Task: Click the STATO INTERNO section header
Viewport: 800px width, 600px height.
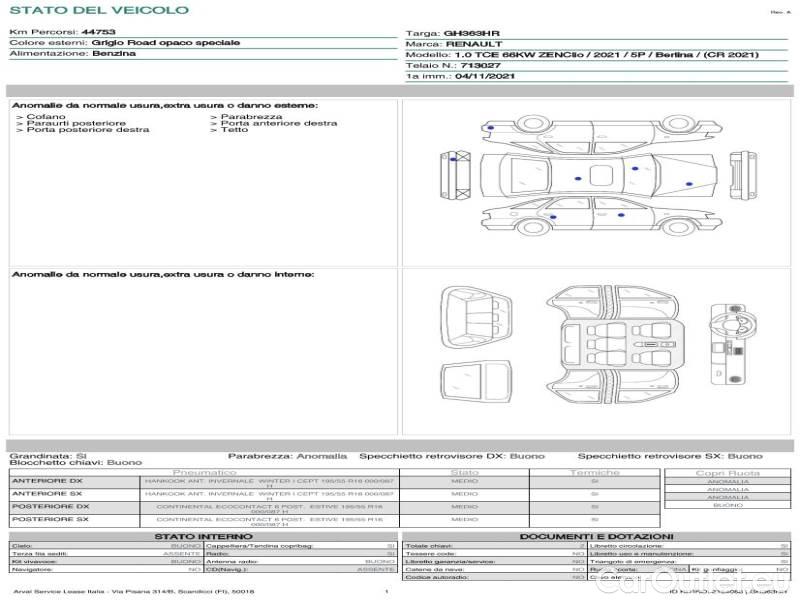Action: 204,537
